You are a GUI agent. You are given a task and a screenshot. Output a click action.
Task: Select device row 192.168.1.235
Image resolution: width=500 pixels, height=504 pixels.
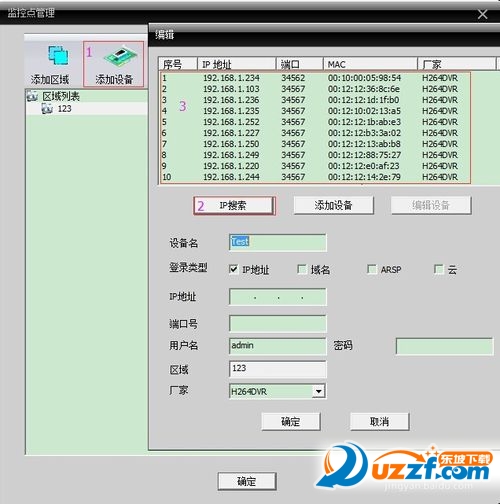tap(315, 111)
